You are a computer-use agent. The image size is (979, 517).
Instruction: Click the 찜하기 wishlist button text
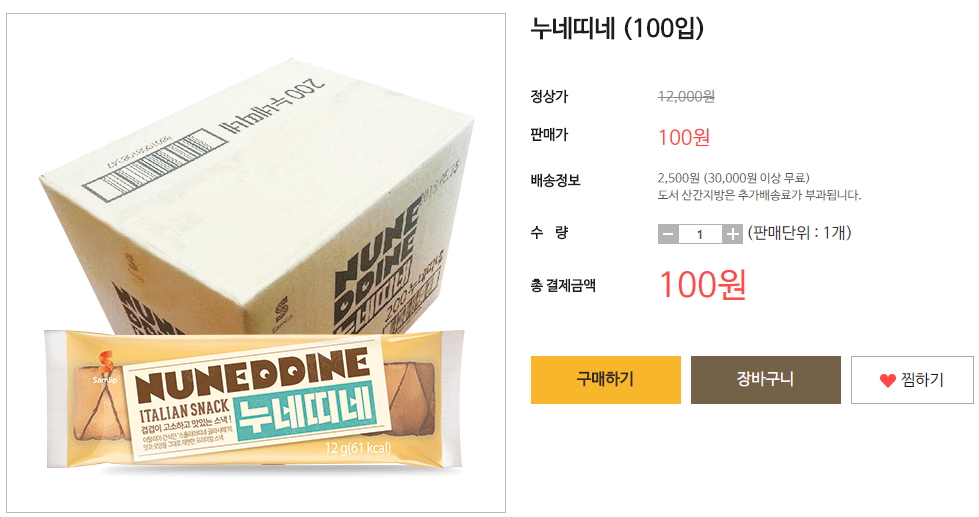point(922,380)
